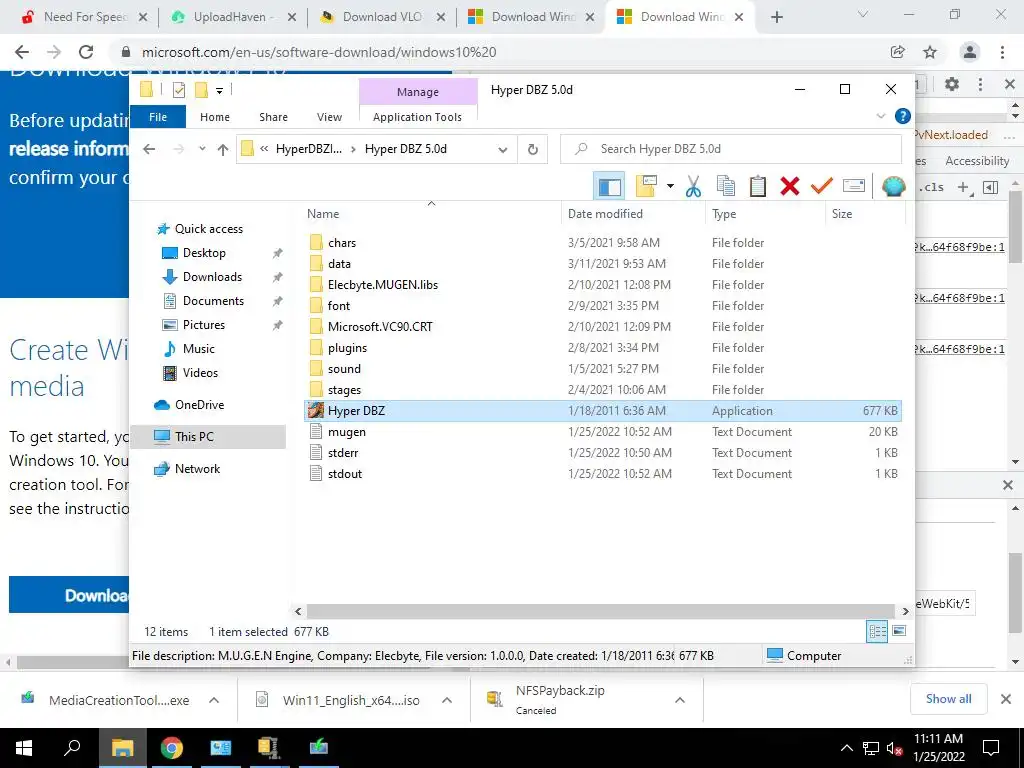Paste using the clipboard toolbar icon
1024x768 pixels.
tap(758, 187)
